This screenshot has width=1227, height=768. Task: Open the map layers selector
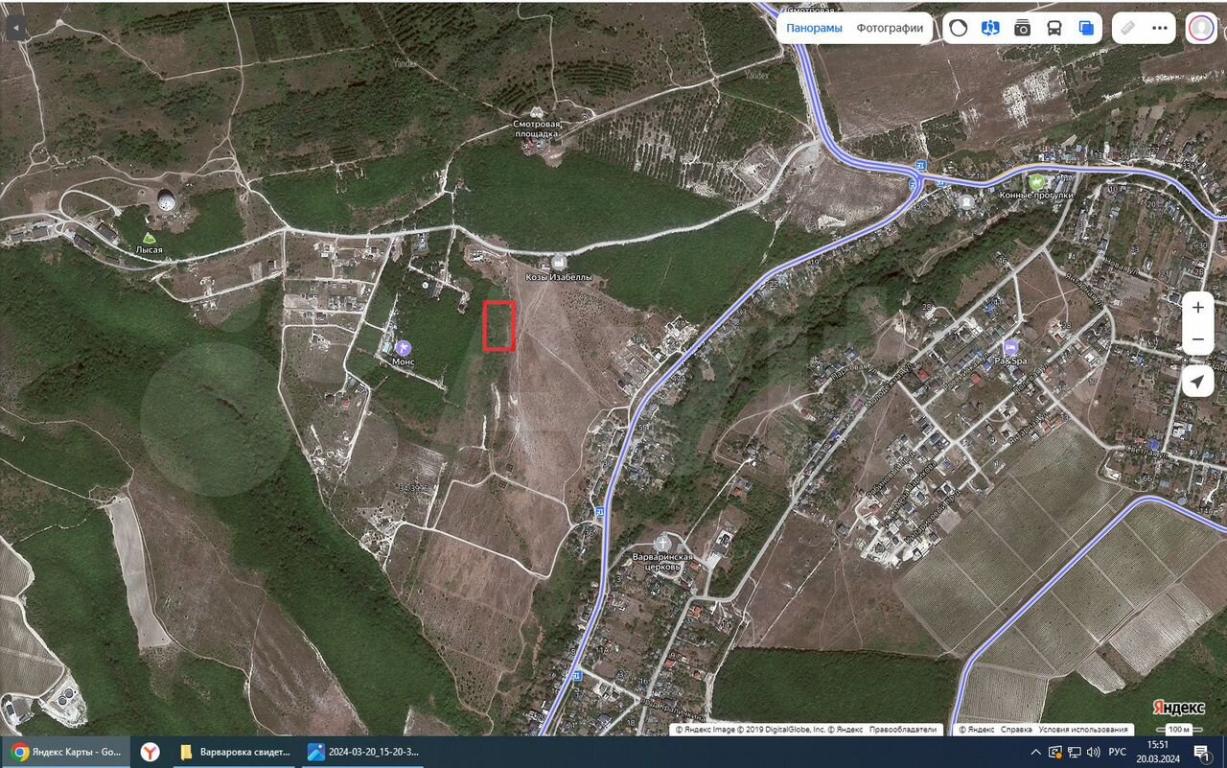point(1086,28)
